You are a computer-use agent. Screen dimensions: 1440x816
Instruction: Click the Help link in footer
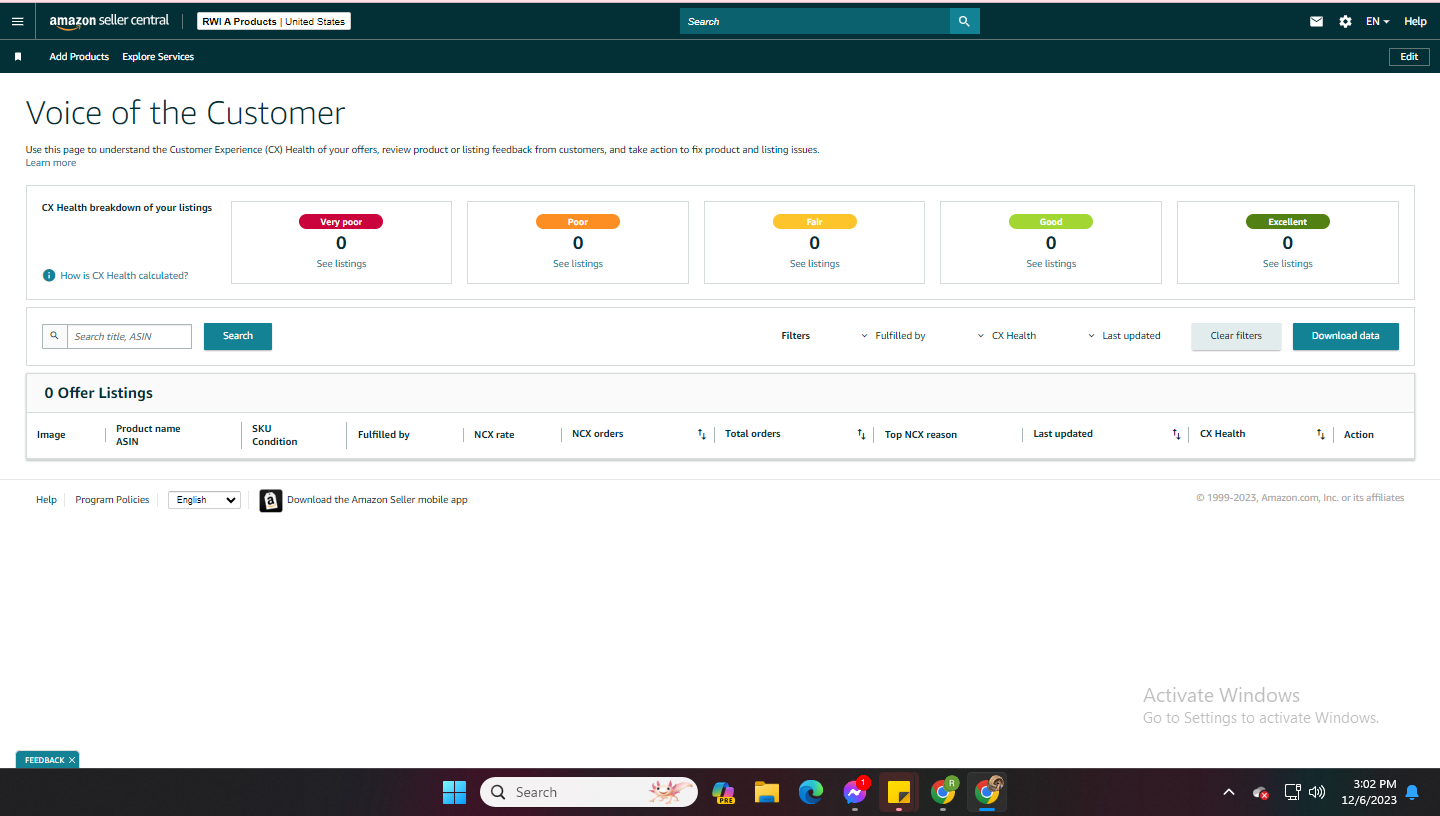click(46, 500)
